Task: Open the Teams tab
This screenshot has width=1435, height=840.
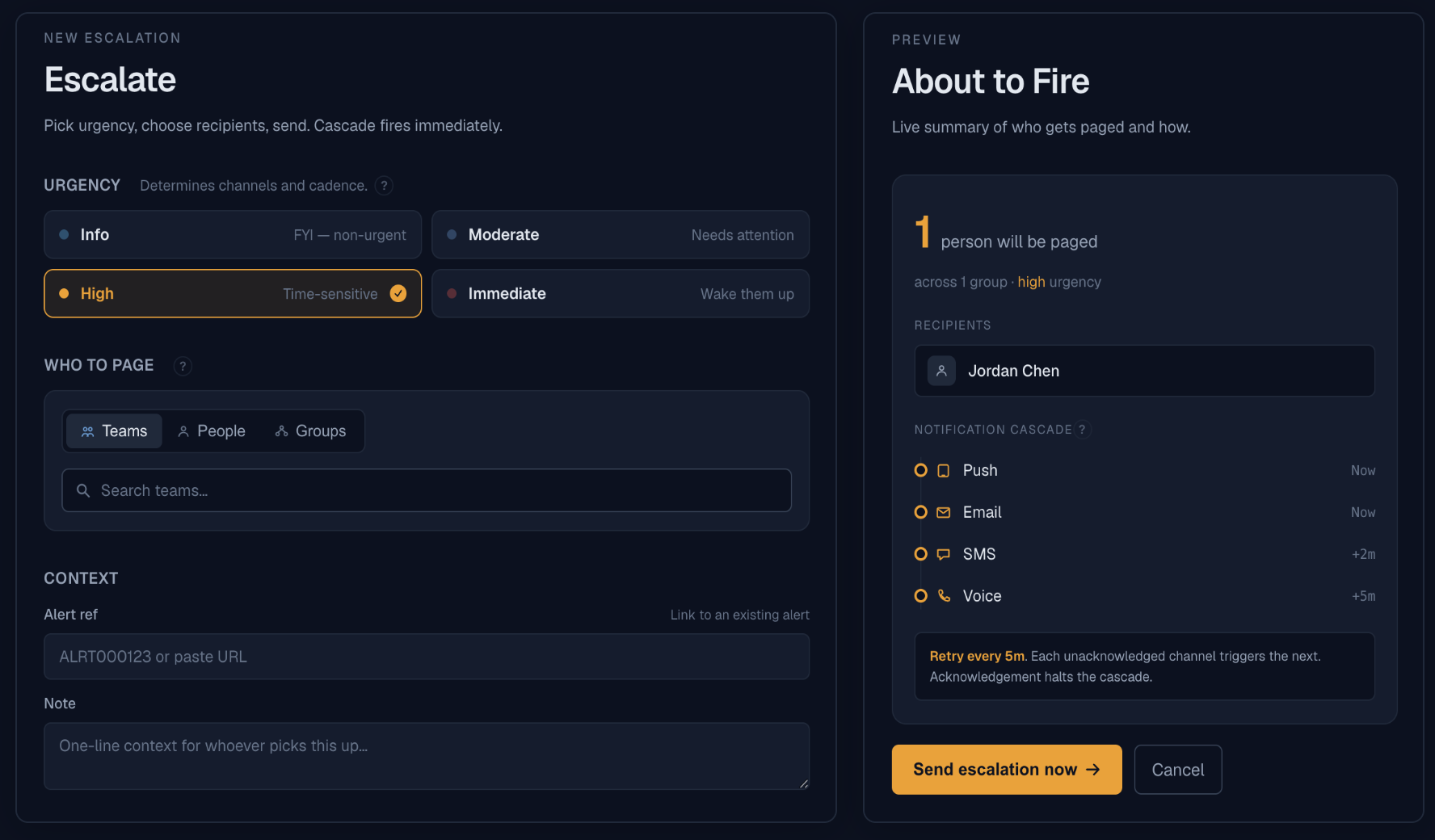Action: click(x=114, y=431)
